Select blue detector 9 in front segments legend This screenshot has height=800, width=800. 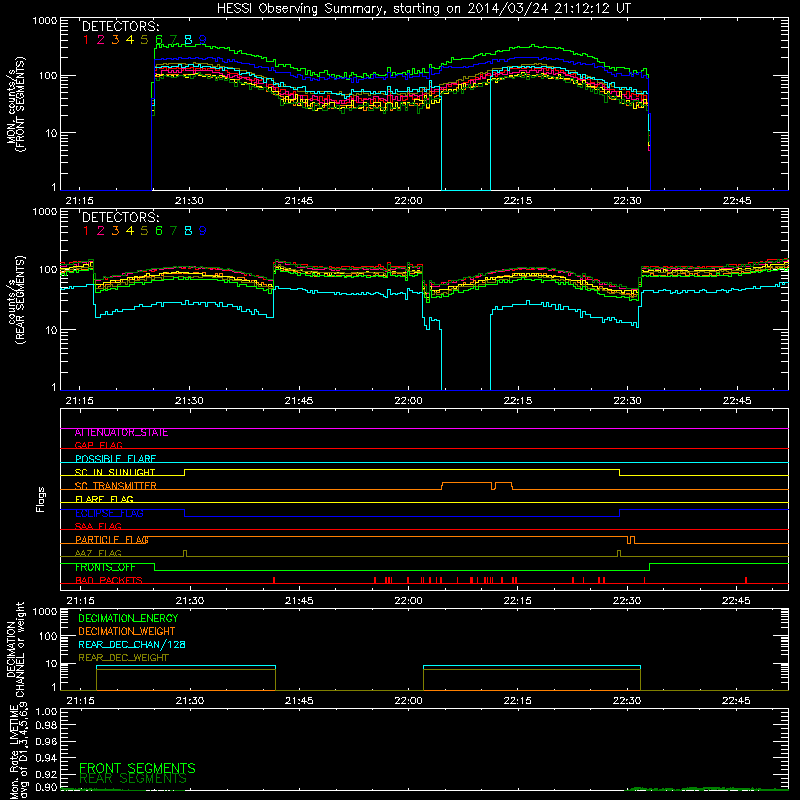(203, 39)
